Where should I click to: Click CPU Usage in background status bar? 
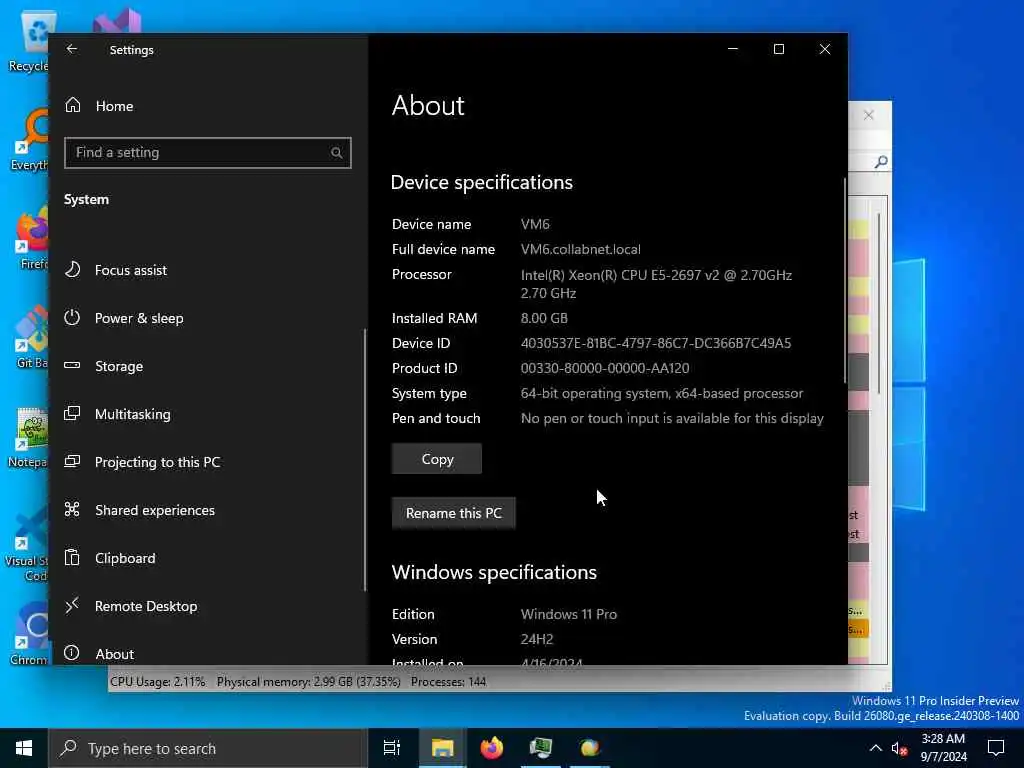[x=157, y=682]
